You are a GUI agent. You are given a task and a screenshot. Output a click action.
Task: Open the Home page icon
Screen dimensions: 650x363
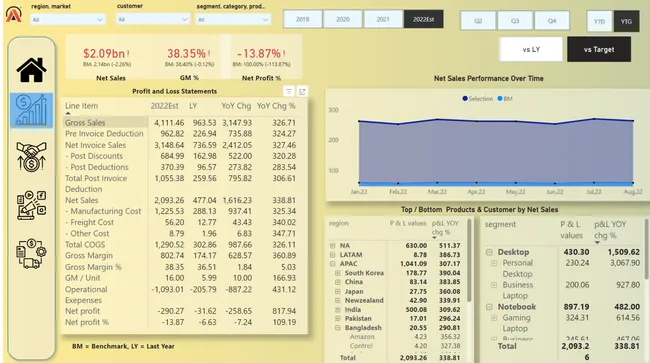[32, 70]
